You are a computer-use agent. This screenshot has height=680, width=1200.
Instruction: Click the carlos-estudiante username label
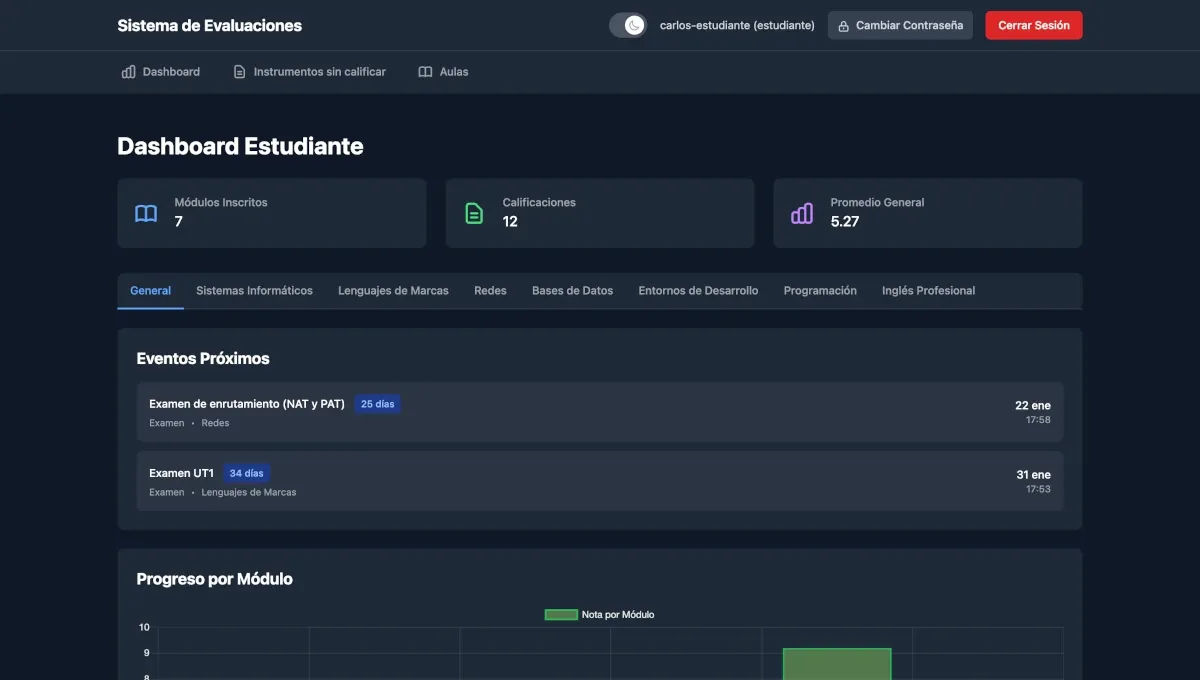[738, 25]
